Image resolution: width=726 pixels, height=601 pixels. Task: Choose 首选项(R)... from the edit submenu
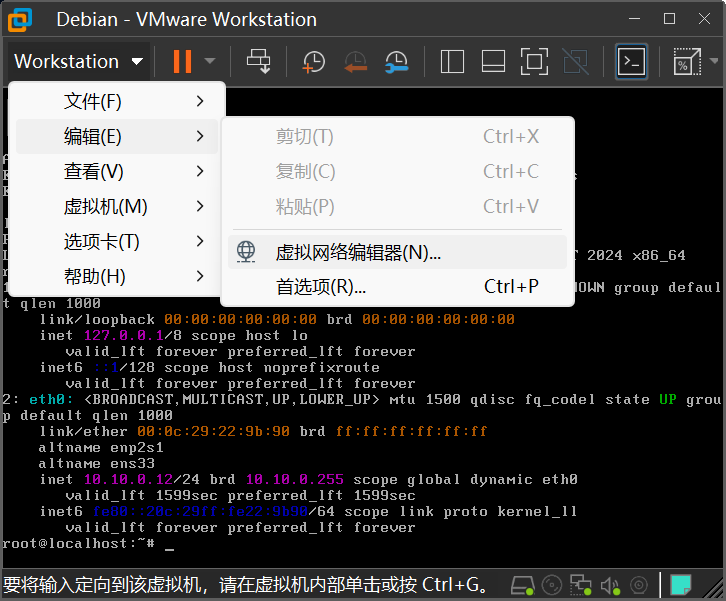click(x=320, y=287)
